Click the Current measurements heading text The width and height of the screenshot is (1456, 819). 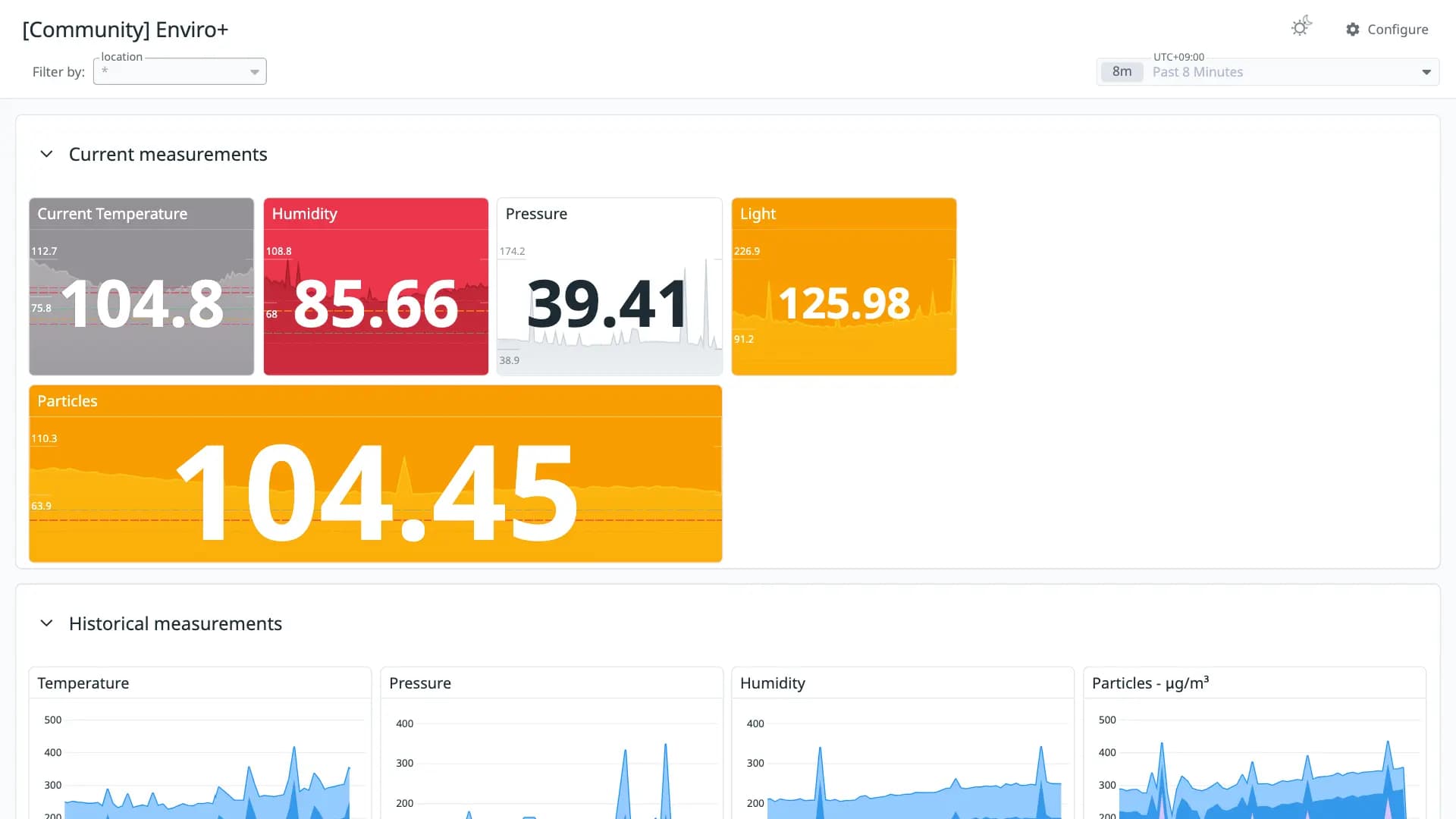click(x=168, y=155)
